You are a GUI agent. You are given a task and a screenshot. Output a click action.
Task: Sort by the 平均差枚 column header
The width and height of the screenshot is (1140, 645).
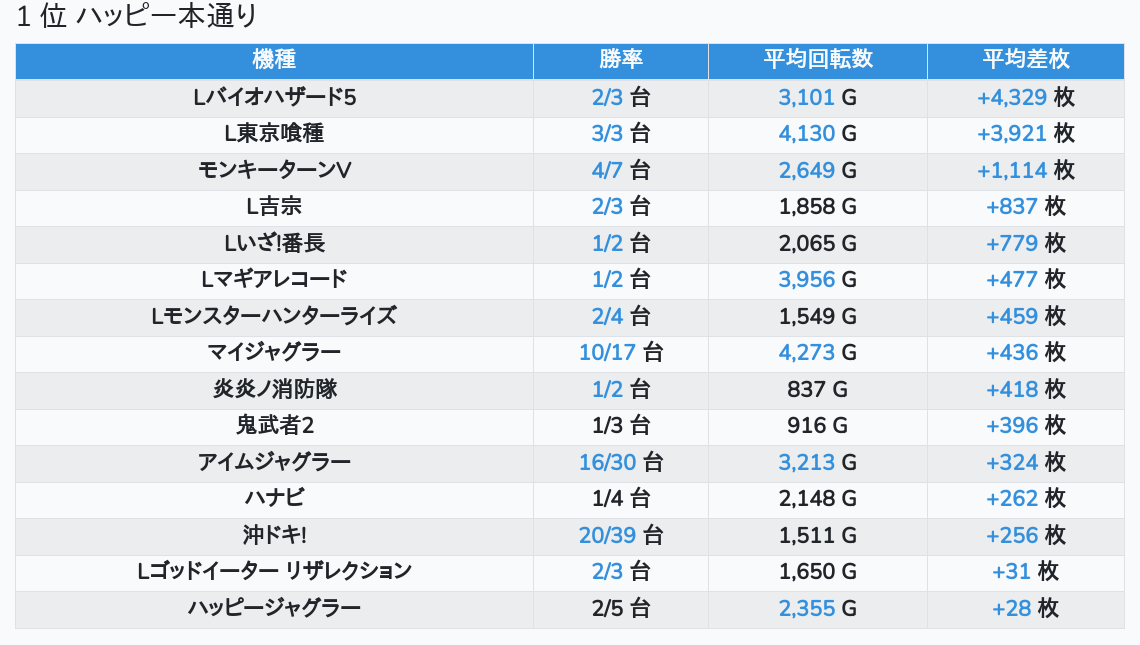click(x=1026, y=60)
